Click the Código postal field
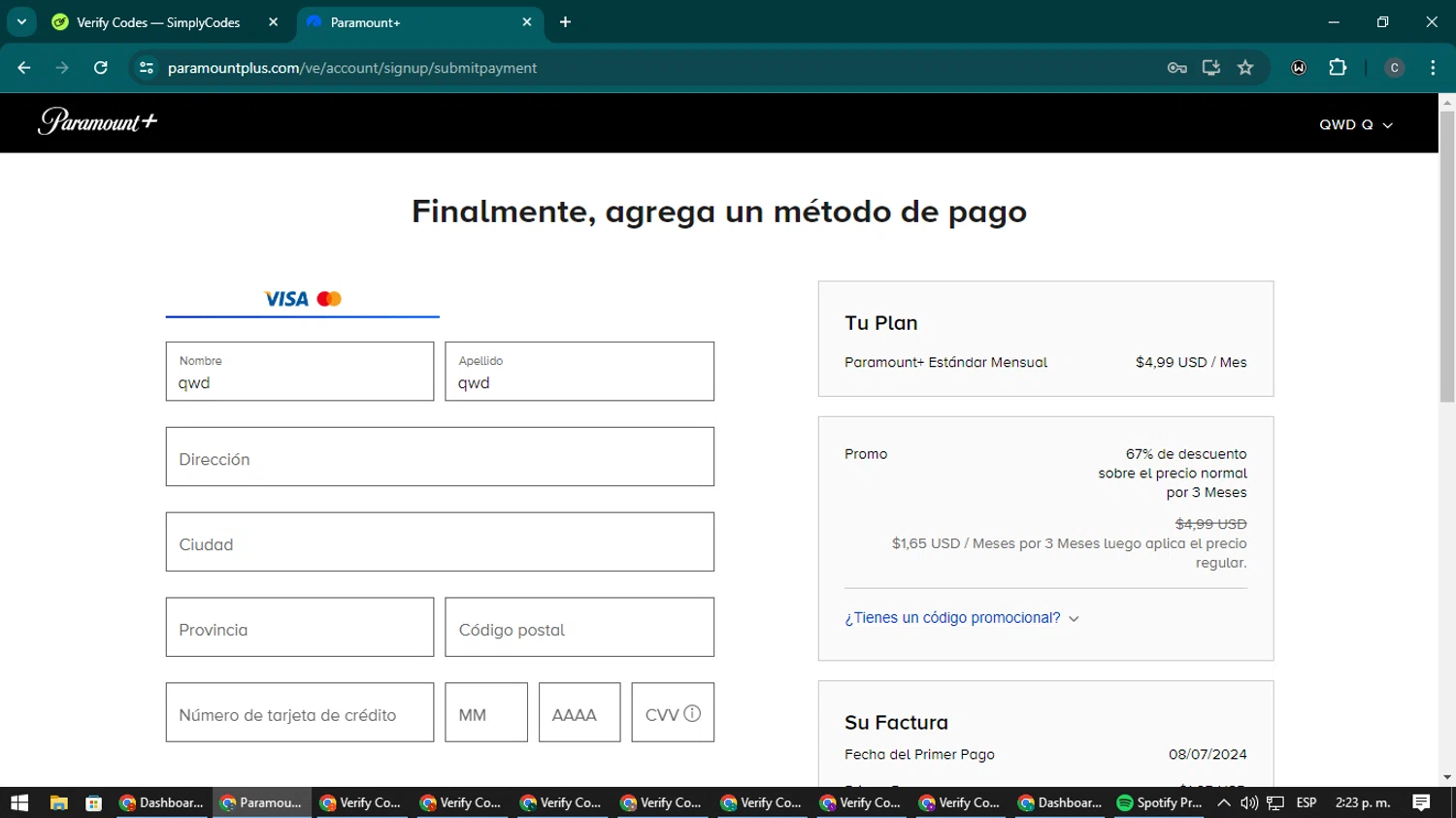 (x=579, y=628)
